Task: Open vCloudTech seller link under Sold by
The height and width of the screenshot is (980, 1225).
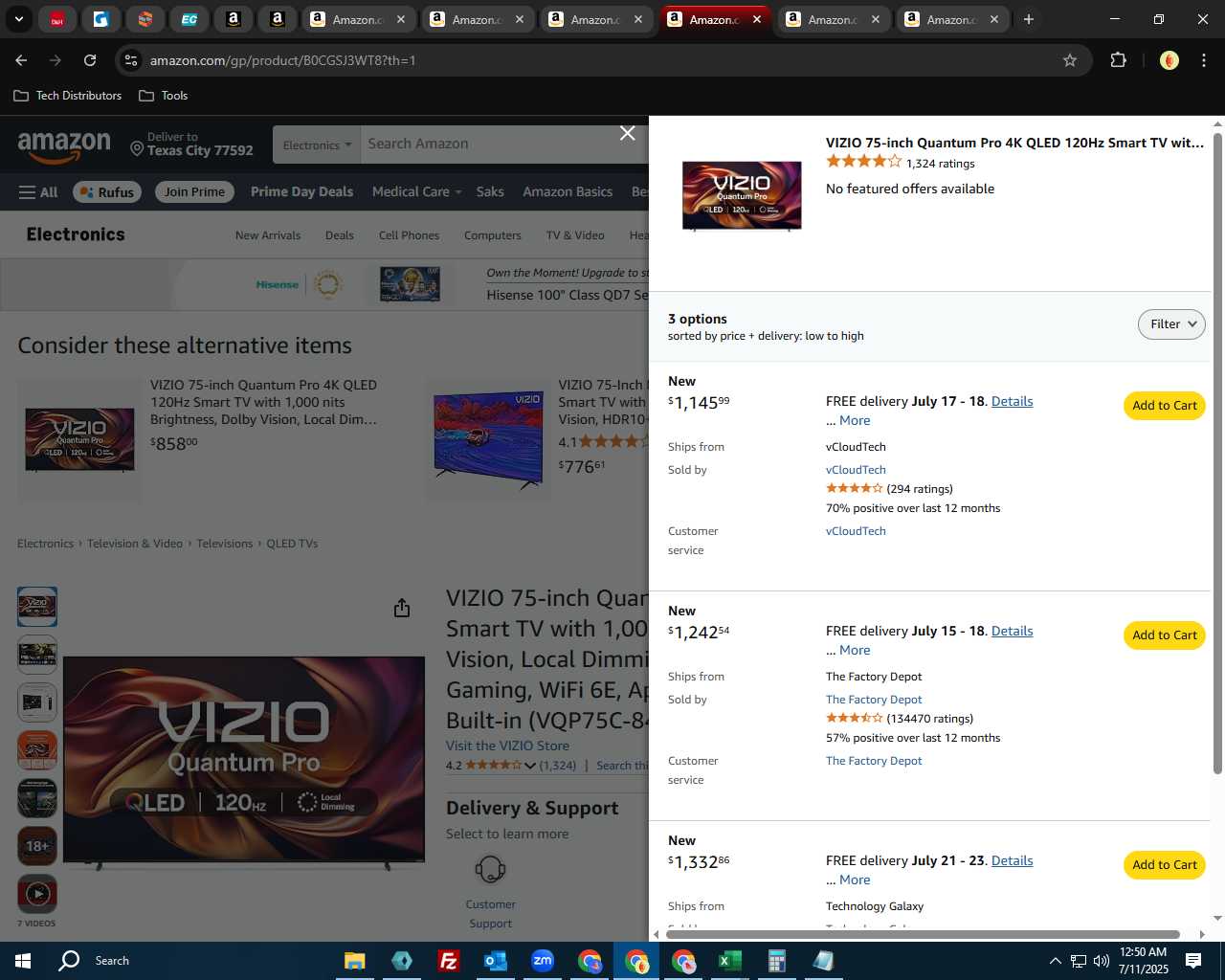Action: 856,470
